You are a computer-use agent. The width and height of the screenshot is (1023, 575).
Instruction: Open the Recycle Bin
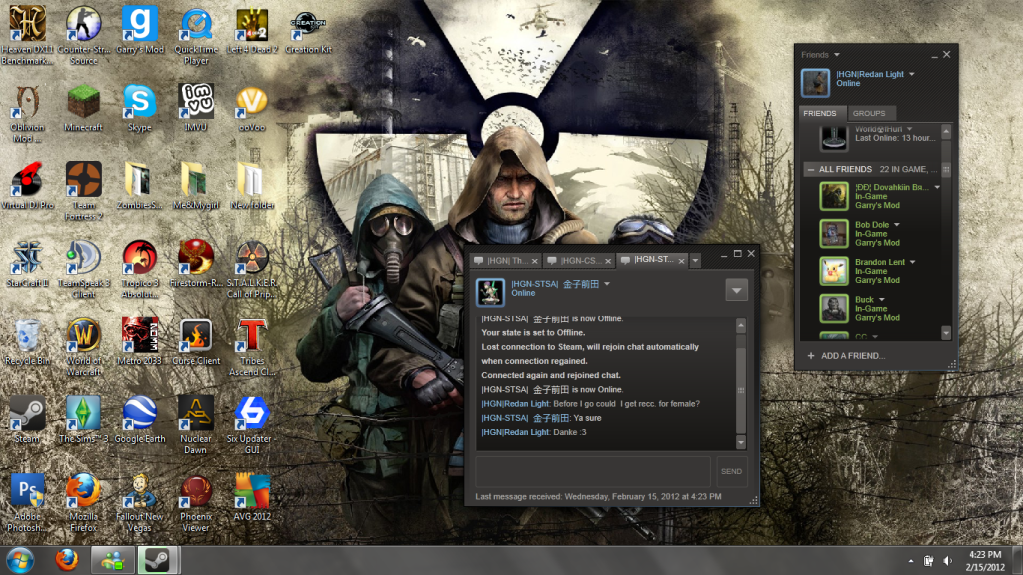27,341
